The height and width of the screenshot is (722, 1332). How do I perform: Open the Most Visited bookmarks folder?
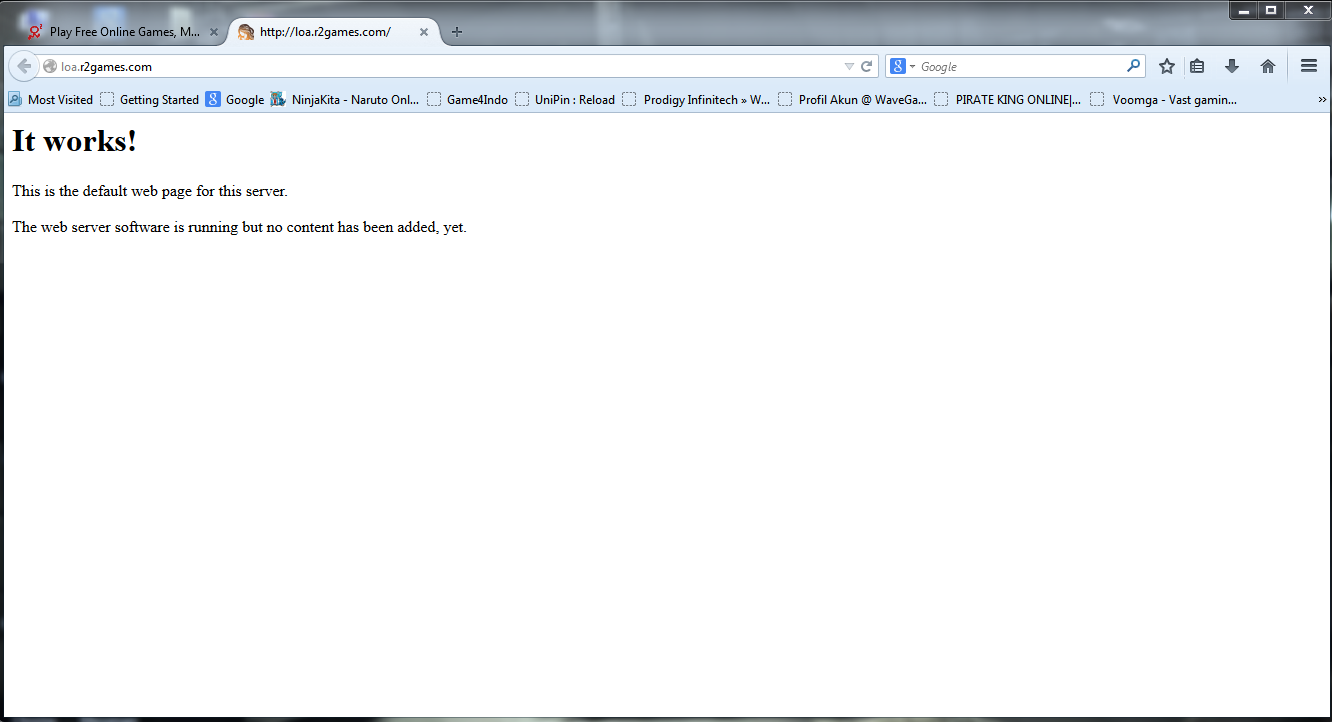click(50, 100)
